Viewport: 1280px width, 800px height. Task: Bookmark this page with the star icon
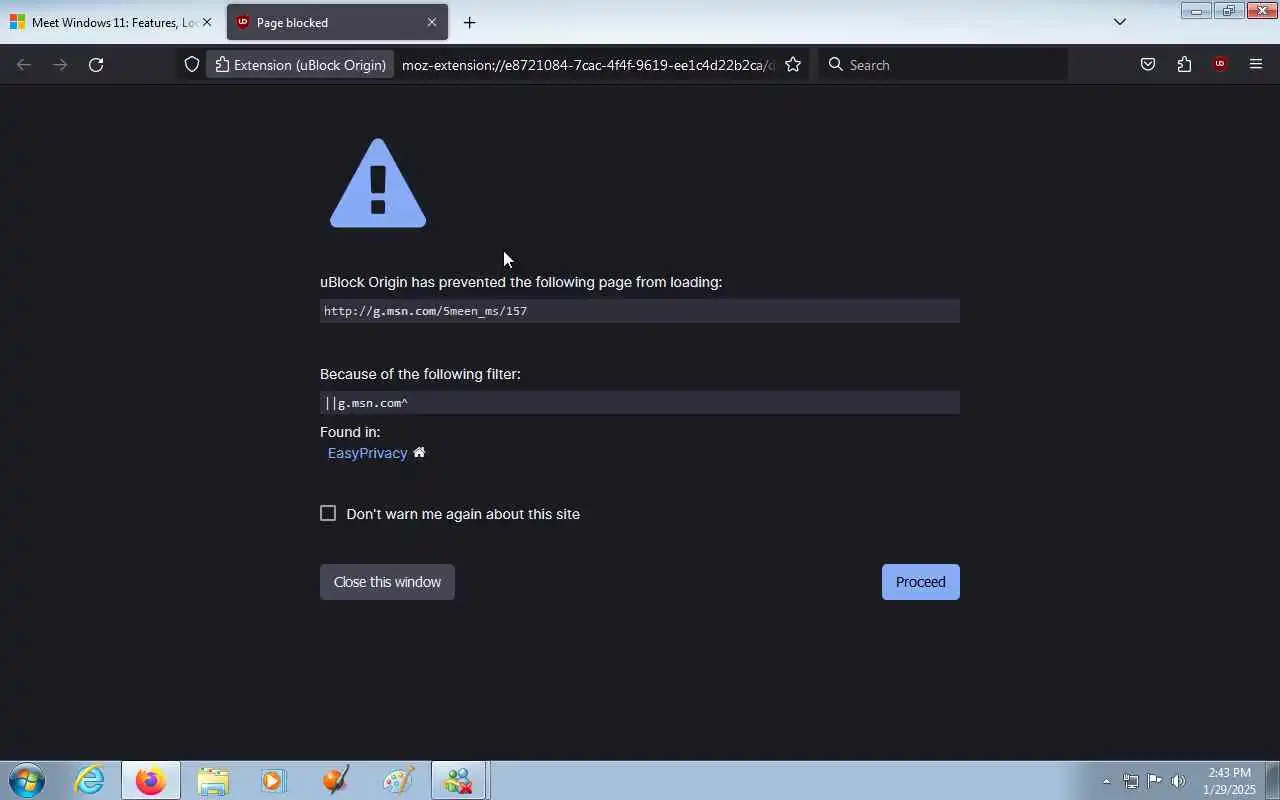click(793, 65)
